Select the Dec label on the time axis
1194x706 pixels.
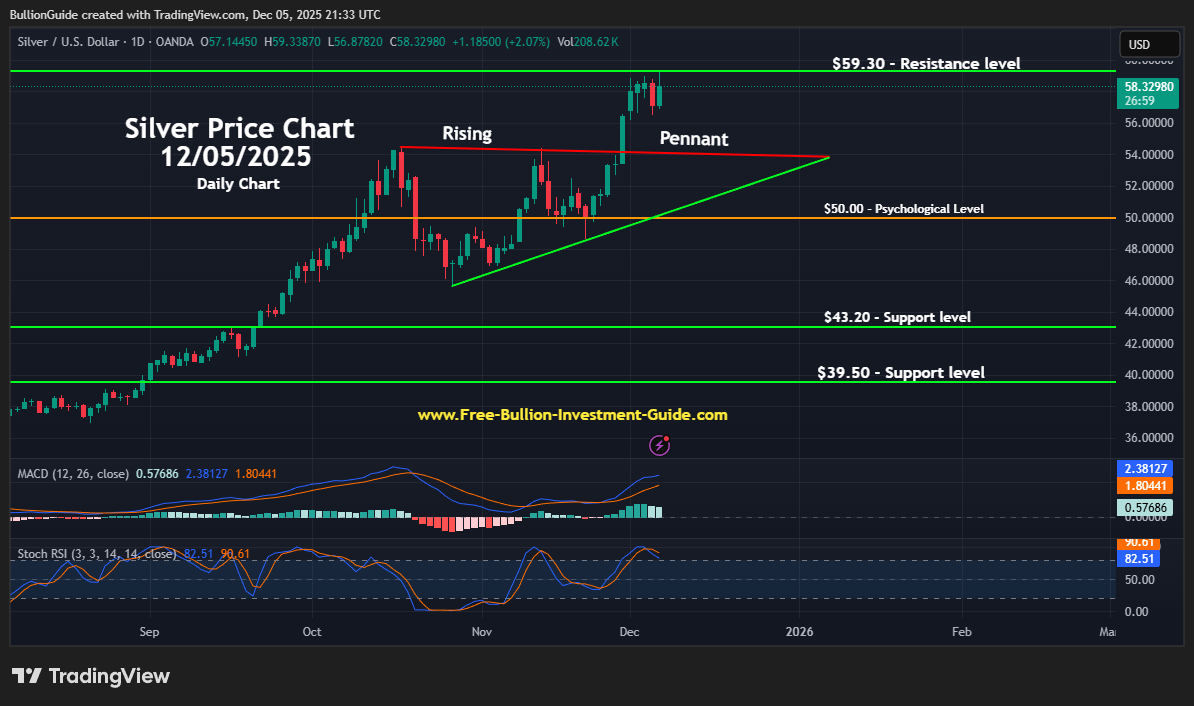pos(629,632)
